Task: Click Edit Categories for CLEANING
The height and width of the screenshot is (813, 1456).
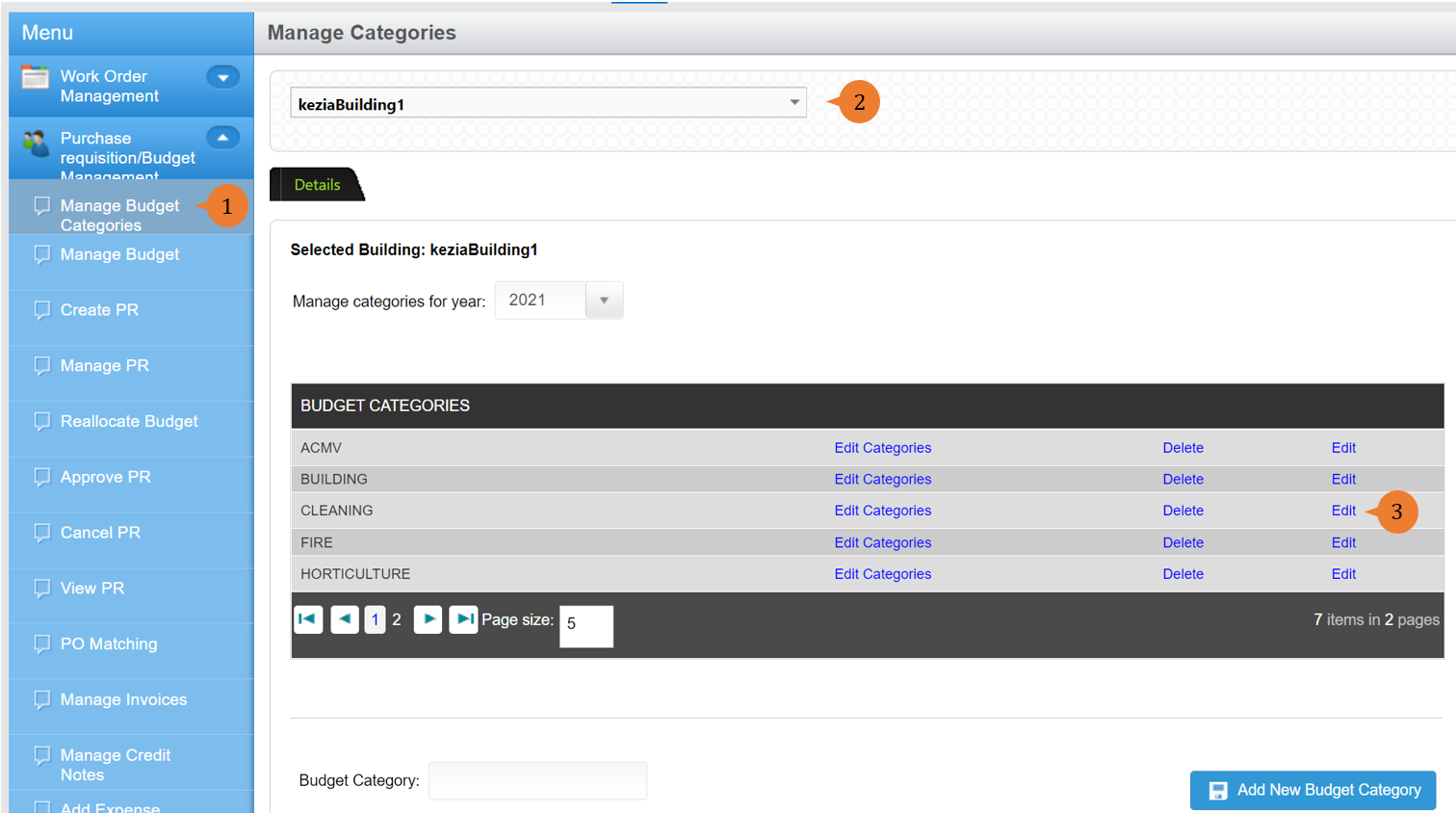Action: point(882,511)
